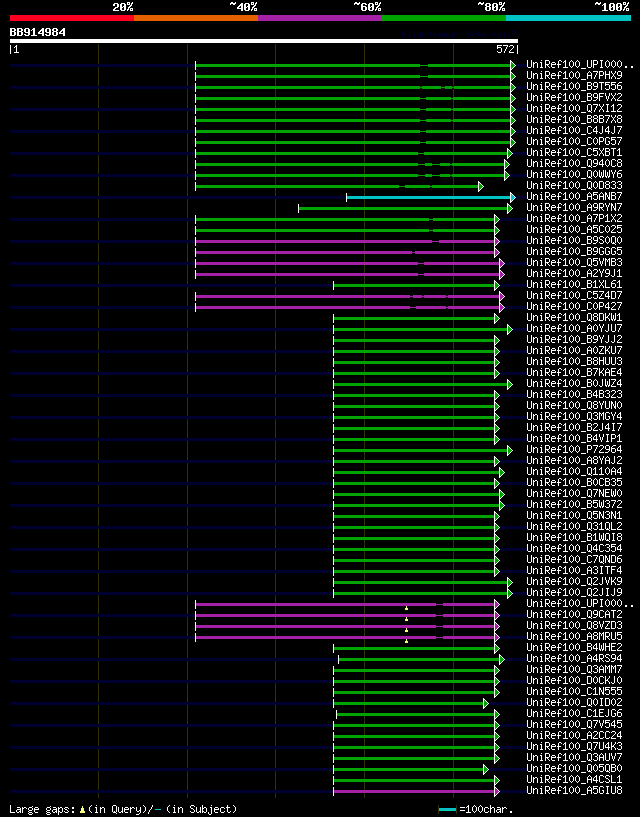This screenshot has height=817, width=640.
Task: Select the UniRef100_B7KAE4 label
Action: [x=574, y=373]
